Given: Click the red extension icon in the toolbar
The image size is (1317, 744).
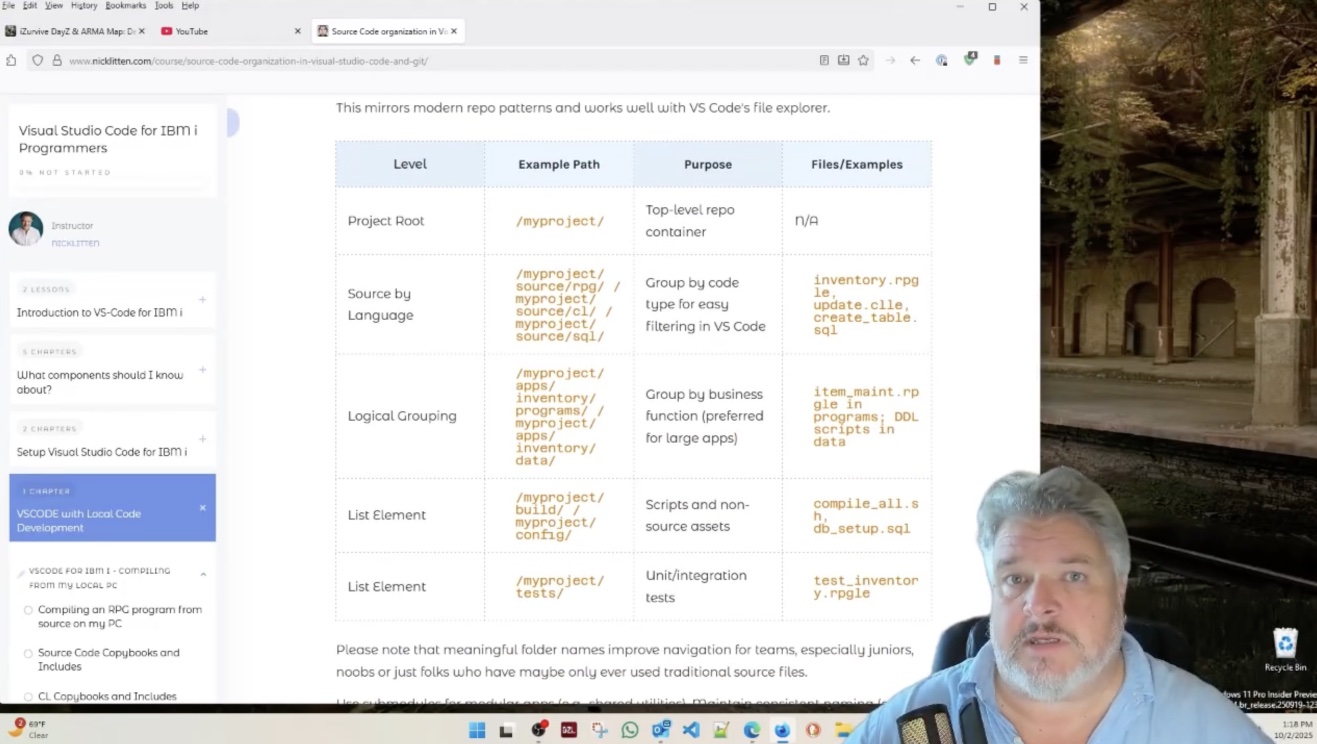Looking at the screenshot, I should click(996, 60).
